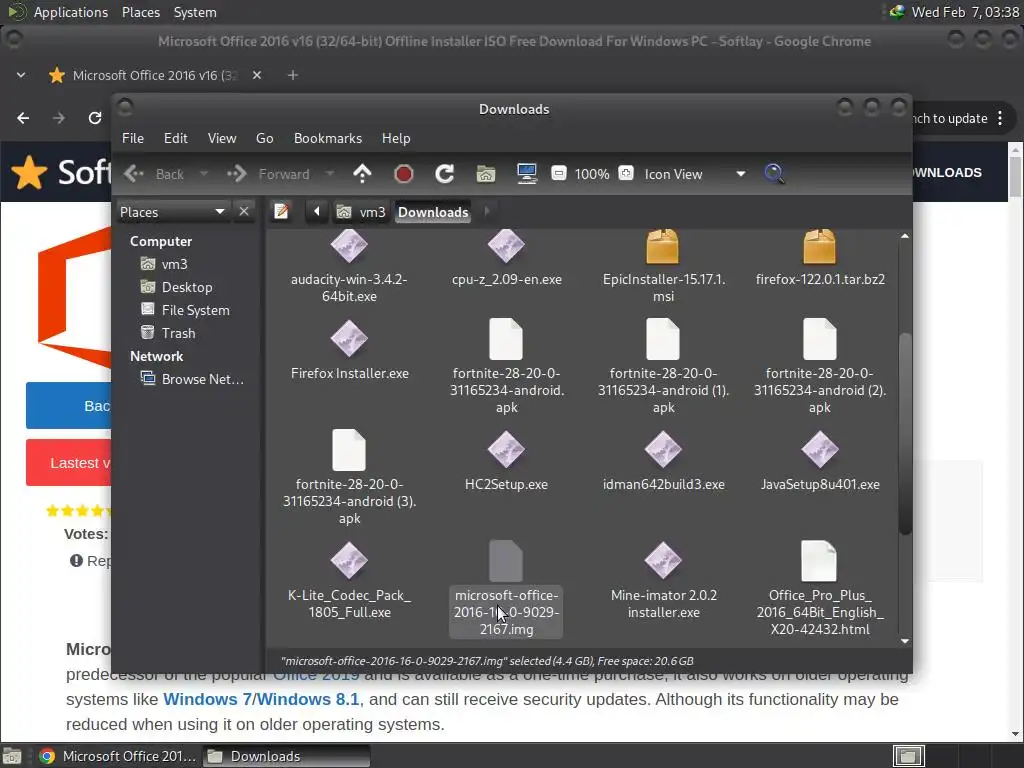Open the Help menu
The width and height of the screenshot is (1024, 768).
(x=396, y=138)
